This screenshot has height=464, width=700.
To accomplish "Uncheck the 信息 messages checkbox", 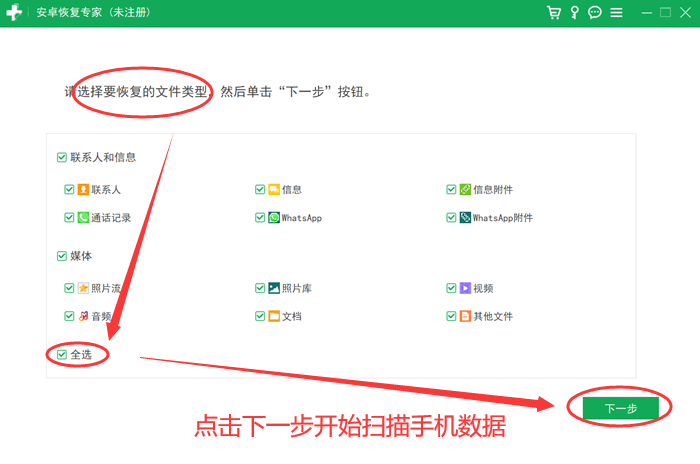I will tap(260, 189).
